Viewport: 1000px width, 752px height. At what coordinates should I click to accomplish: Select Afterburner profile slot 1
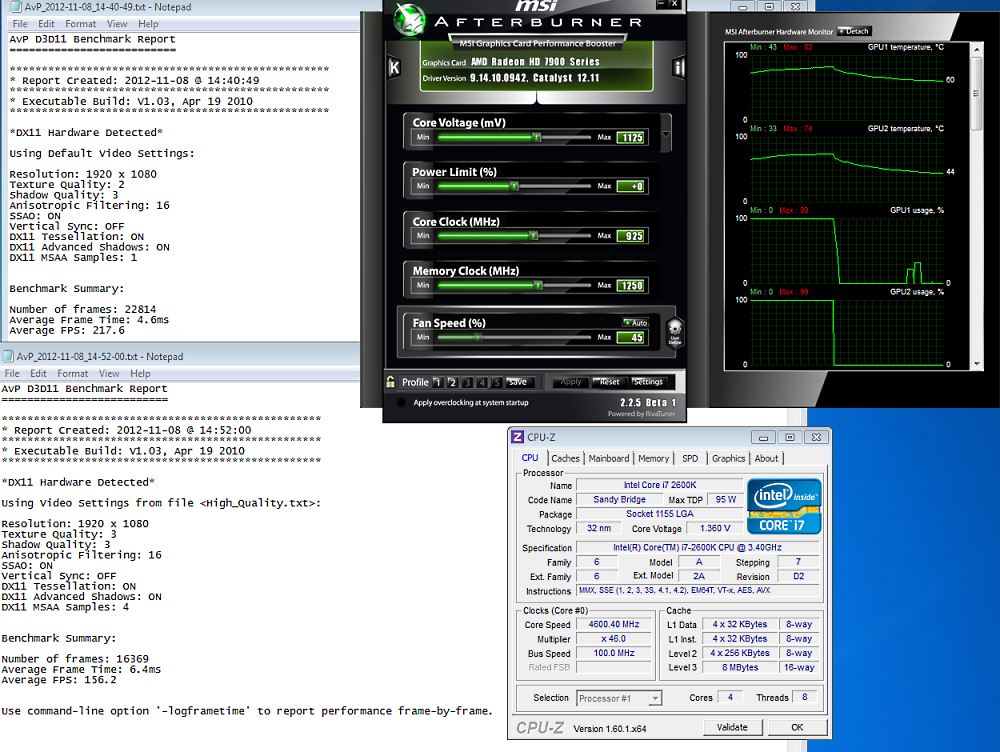(438, 382)
